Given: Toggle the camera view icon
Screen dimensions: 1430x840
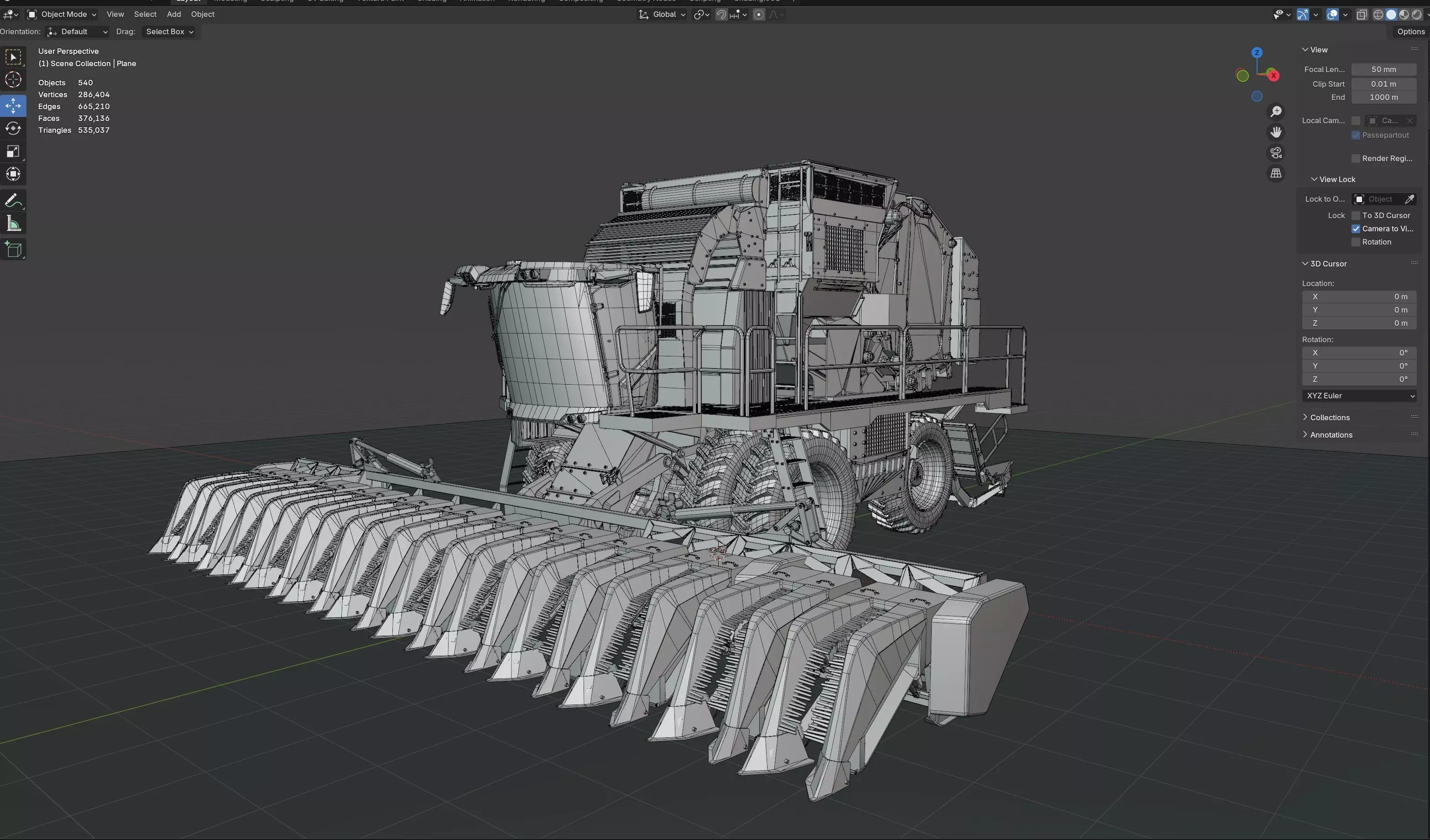Looking at the screenshot, I should (1276, 153).
